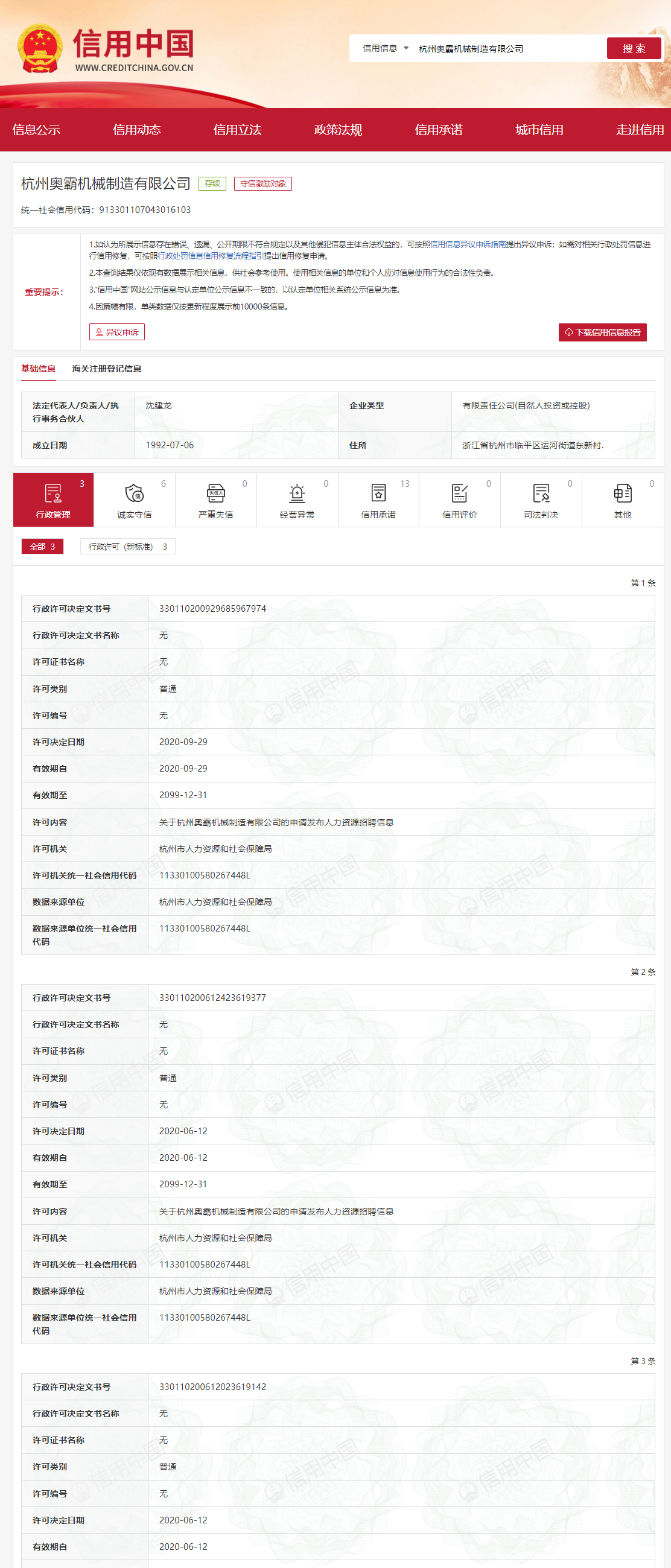Click the Credit China national emblem logo
The height and width of the screenshot is (1568, 671).
coord(40,49)
